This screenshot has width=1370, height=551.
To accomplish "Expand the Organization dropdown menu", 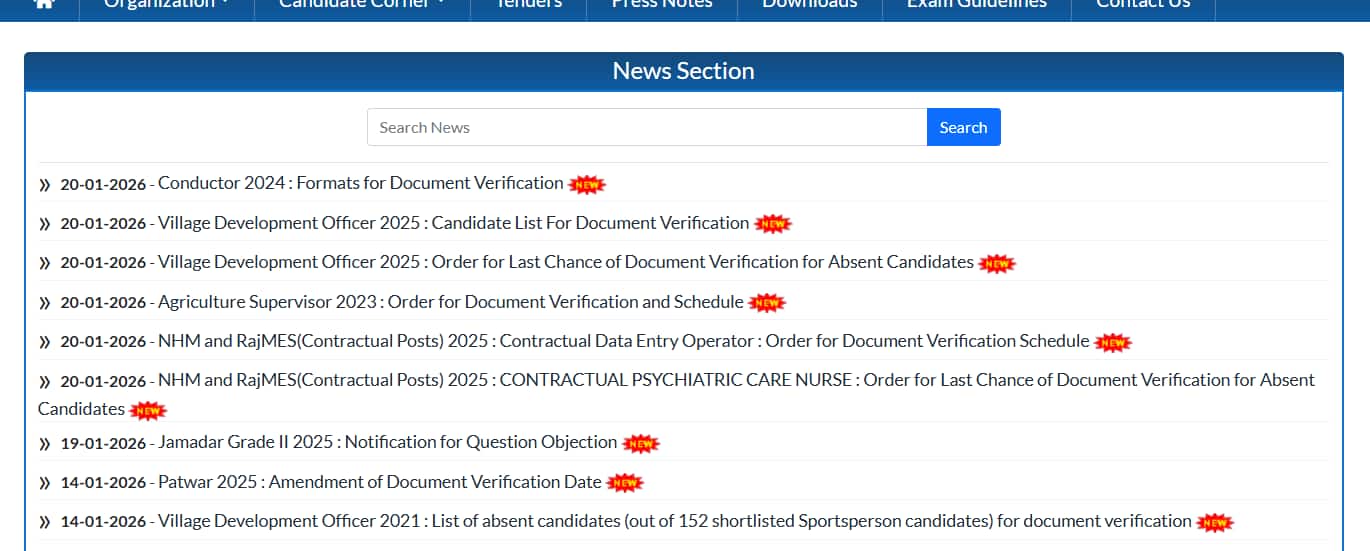I will pyautogui.click(x=166, y=5).
